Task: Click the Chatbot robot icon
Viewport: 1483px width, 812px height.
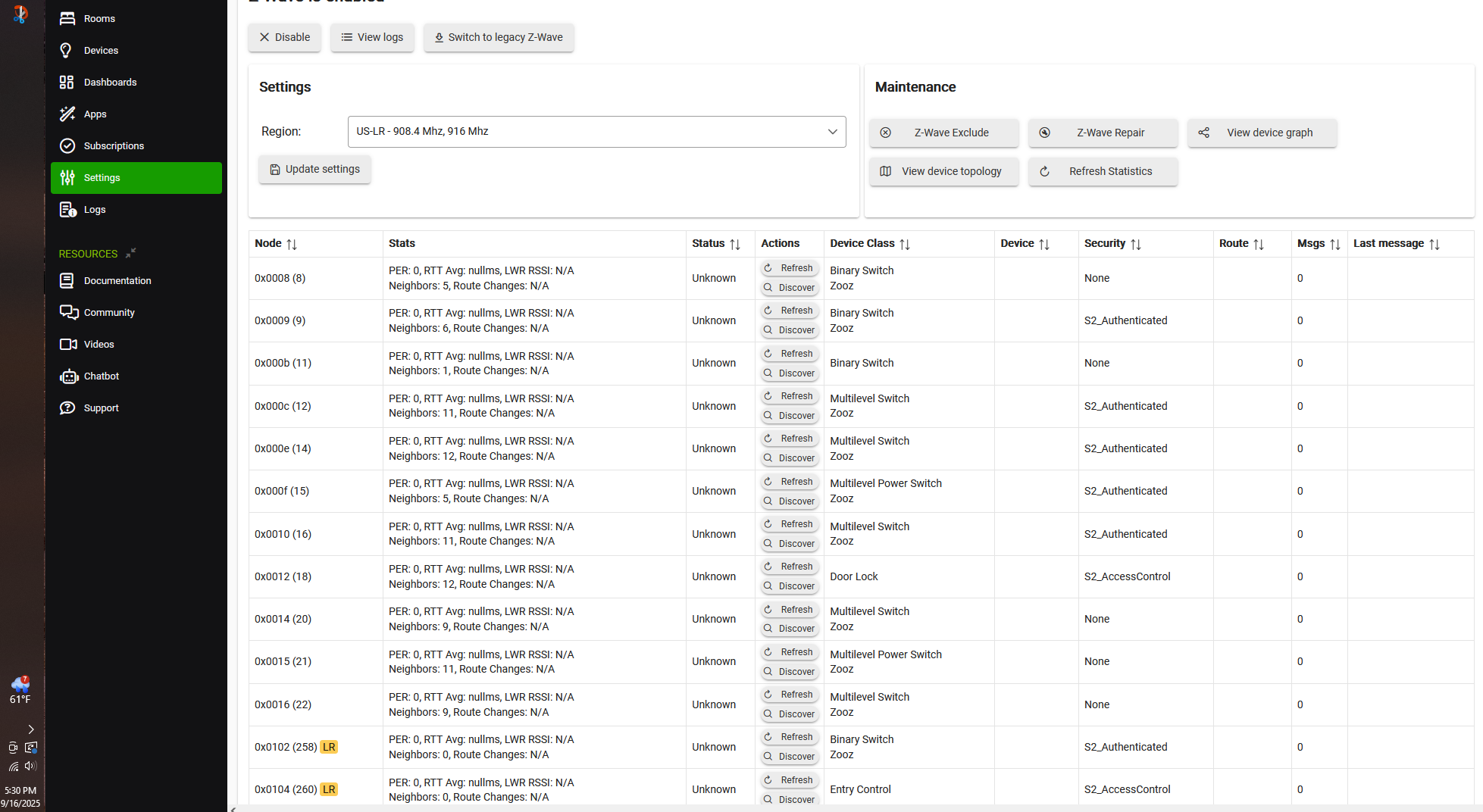Action: [x=68, y=376]
